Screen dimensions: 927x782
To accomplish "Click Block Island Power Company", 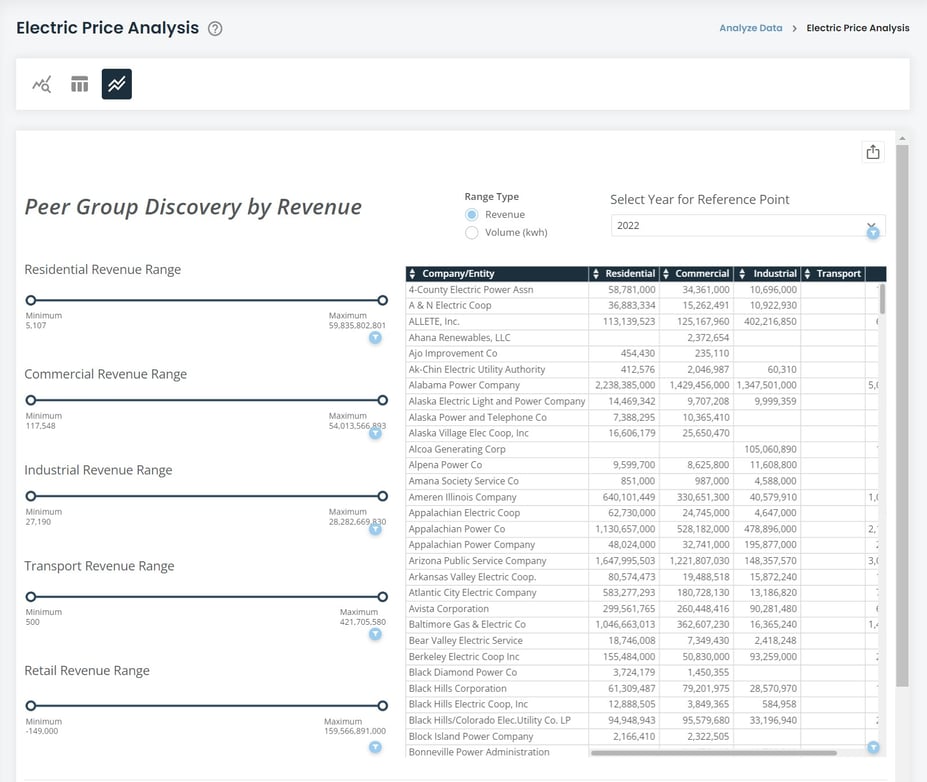I will click(471, 736).
